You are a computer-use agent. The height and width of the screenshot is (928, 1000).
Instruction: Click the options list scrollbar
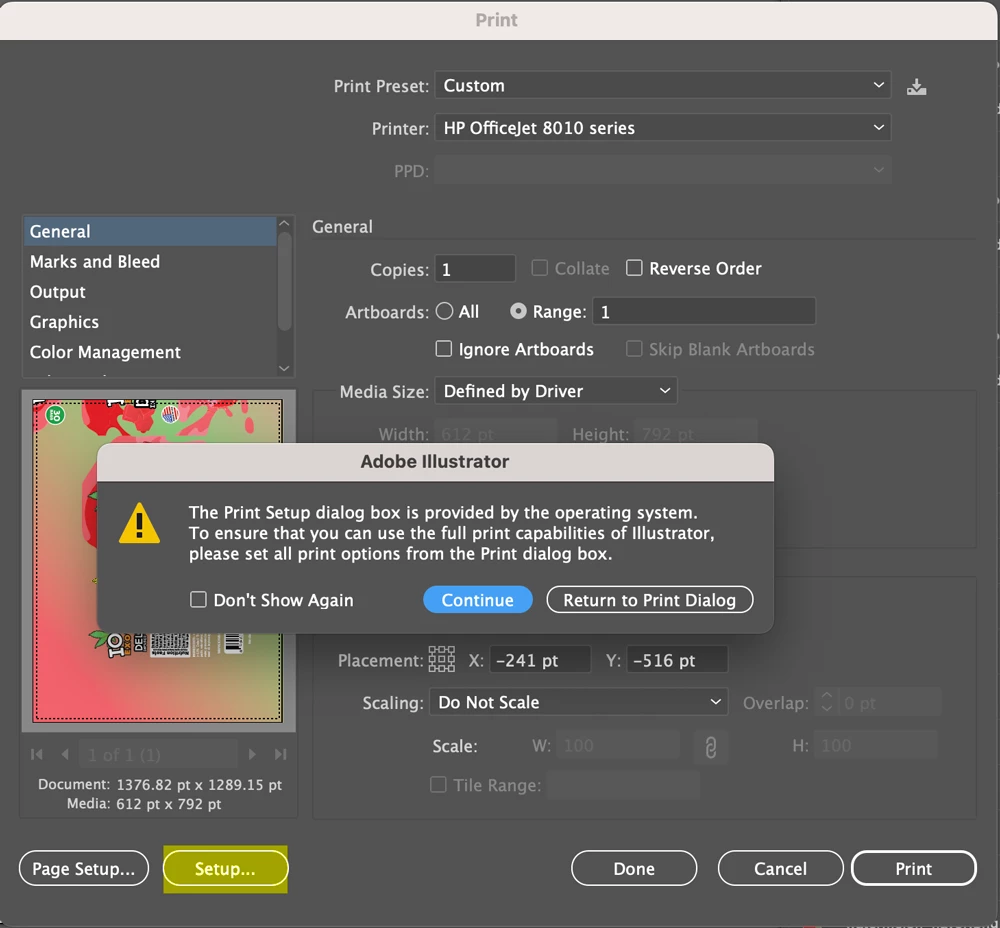tap(284, 281)
